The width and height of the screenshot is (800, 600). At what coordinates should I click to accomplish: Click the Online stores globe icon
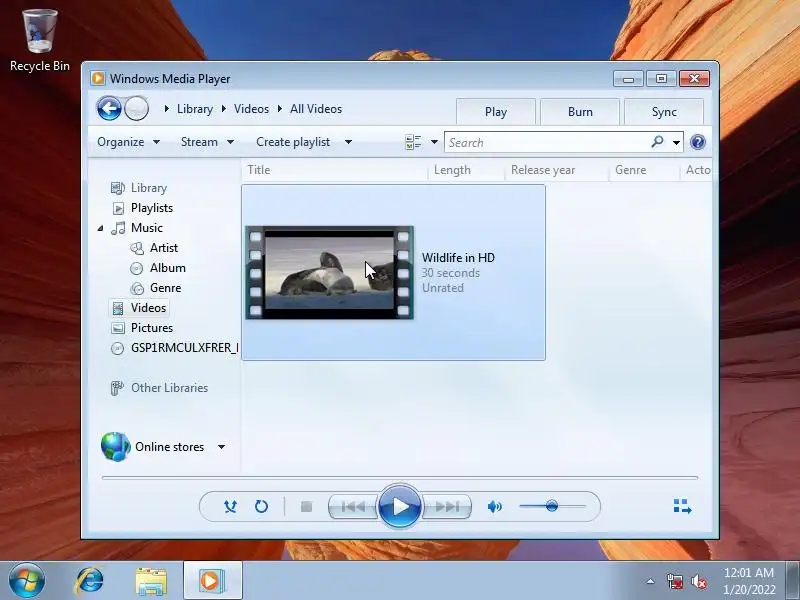point(115,446)
